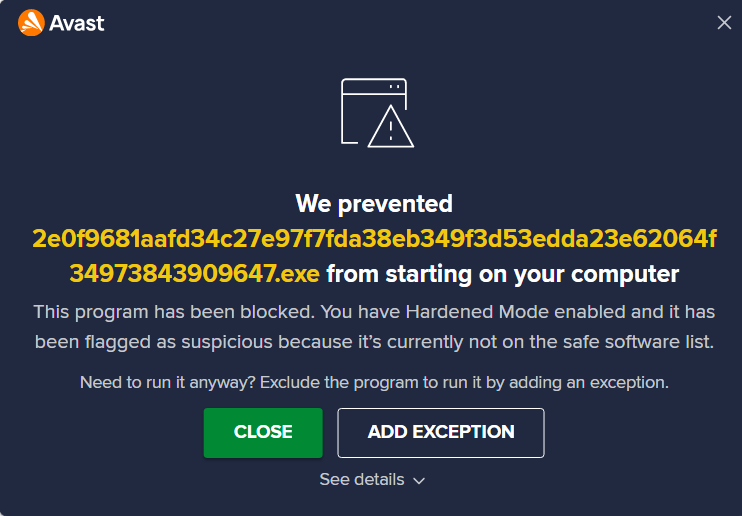742x516 pixels.
Task: Click the phrase flagged as suspicious
Action: (x=178, y=342)
